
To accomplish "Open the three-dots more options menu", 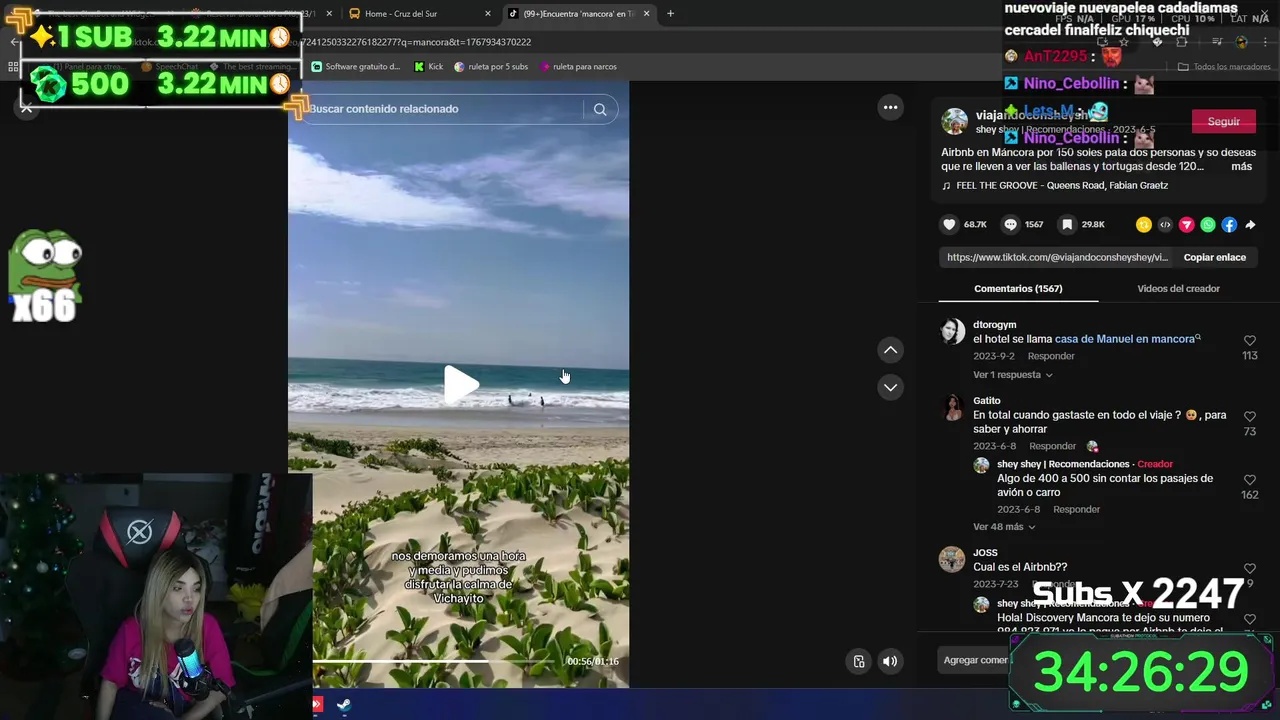I will point(890,107).
